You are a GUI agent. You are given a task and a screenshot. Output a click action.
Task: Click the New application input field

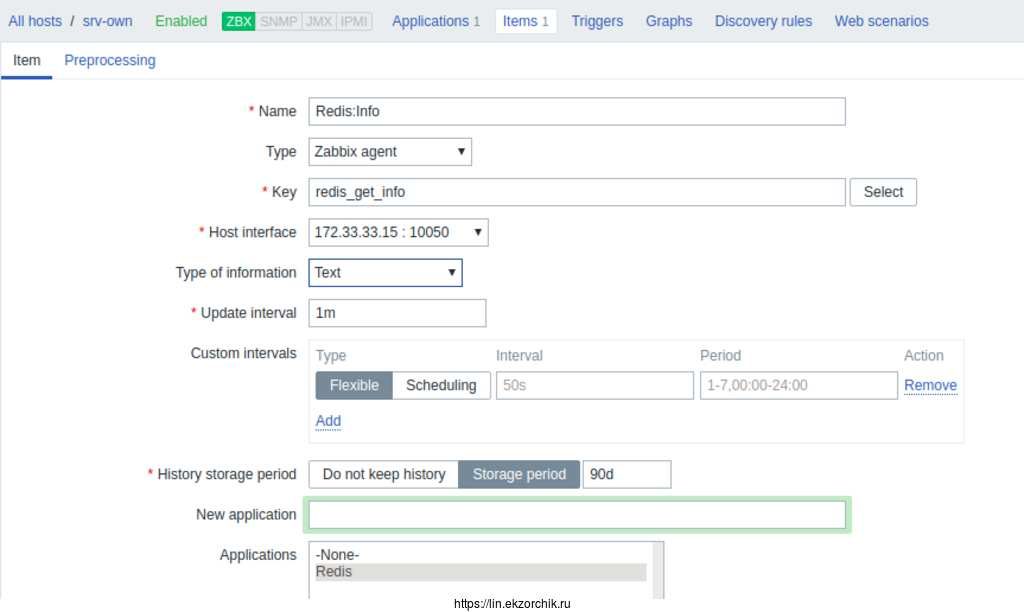[x=577, y=515]
